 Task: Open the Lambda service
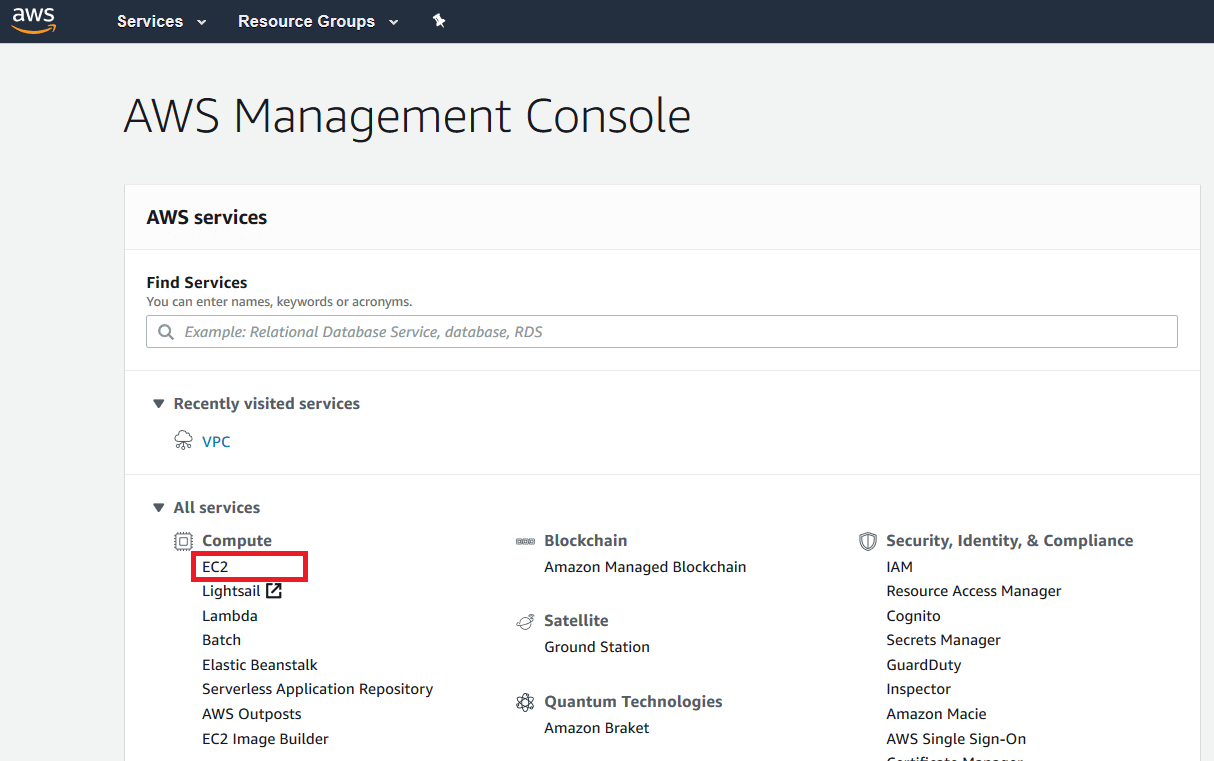pos(230,616)
